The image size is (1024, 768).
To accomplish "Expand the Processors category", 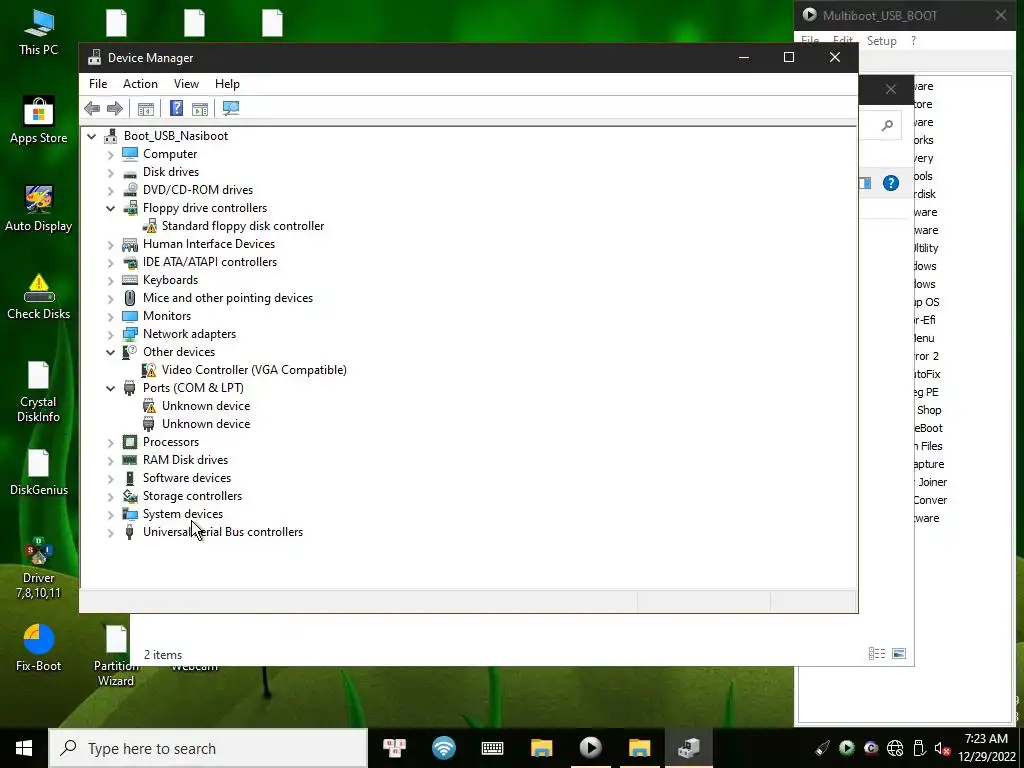I will 110,443.
